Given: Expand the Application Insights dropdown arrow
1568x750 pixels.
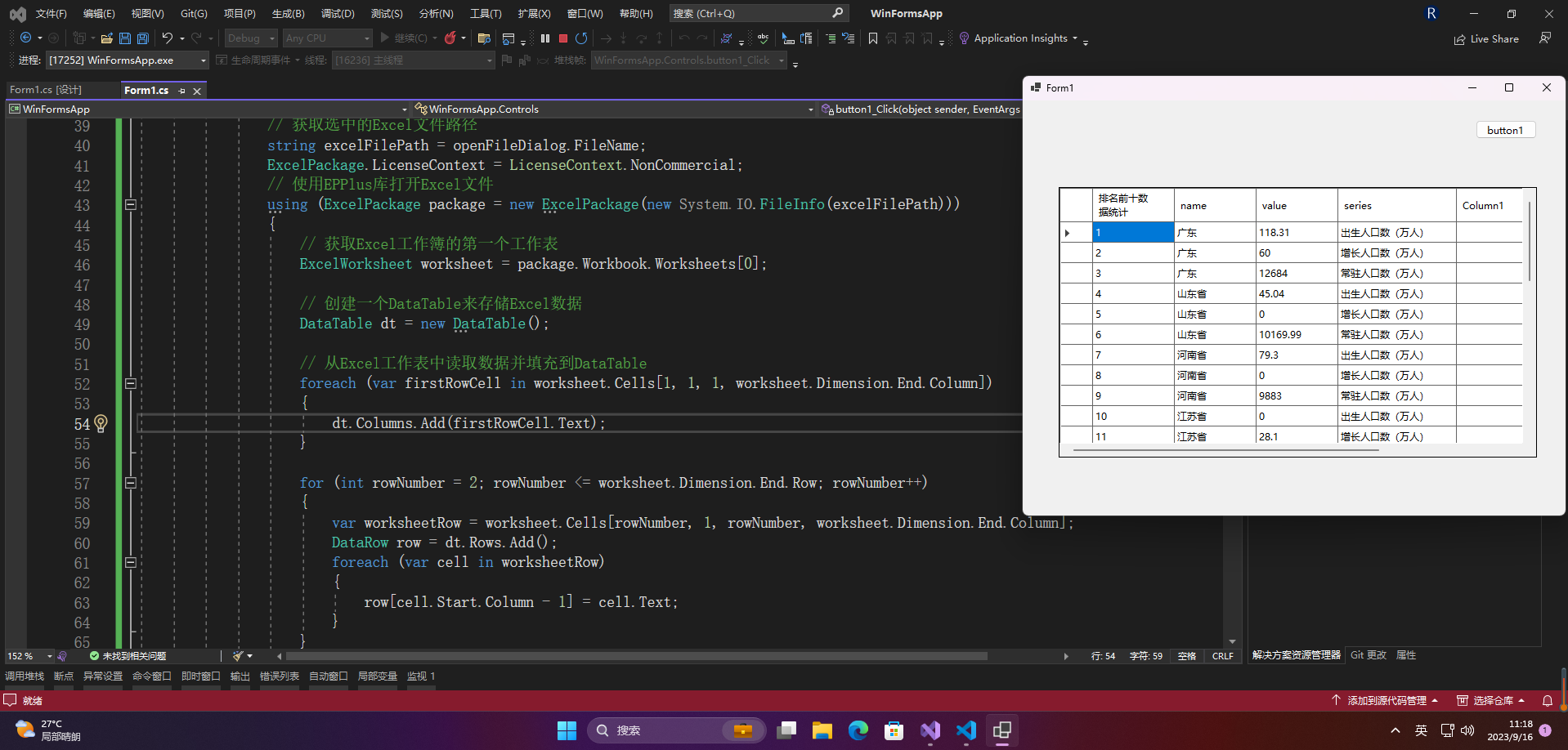Looking at the screenshot, I should pyautogui.click(x=1075, y=38).
